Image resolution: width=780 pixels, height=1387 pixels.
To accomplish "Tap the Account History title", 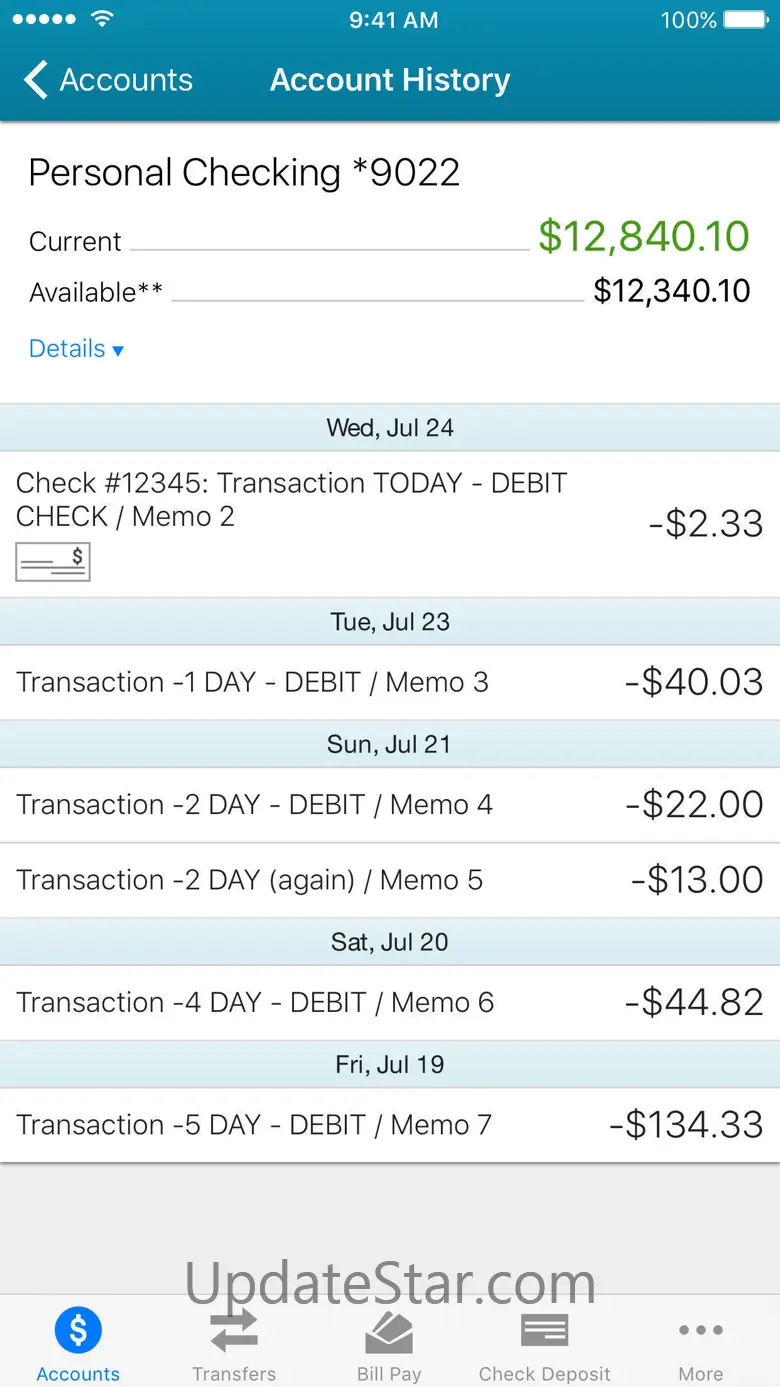I will (390, 80).
